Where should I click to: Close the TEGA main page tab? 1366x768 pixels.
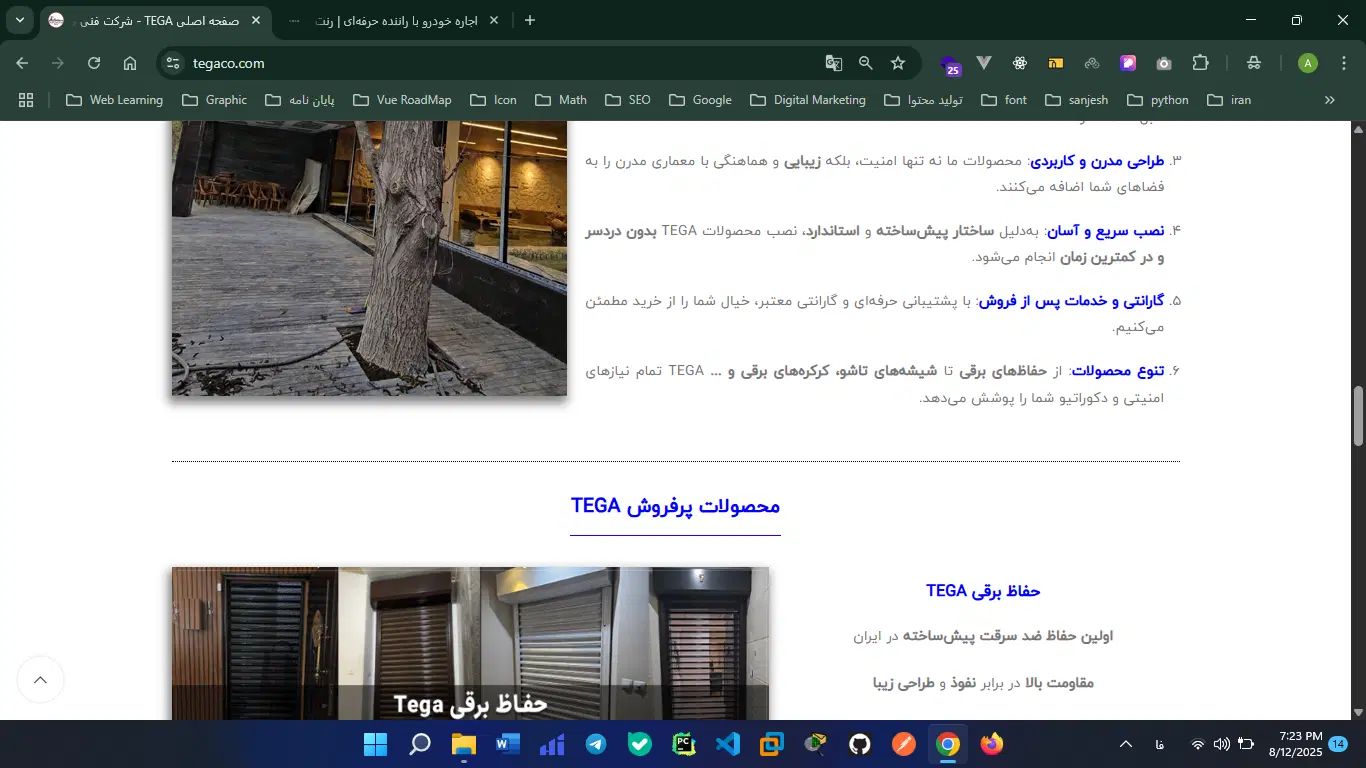point(256,20)
